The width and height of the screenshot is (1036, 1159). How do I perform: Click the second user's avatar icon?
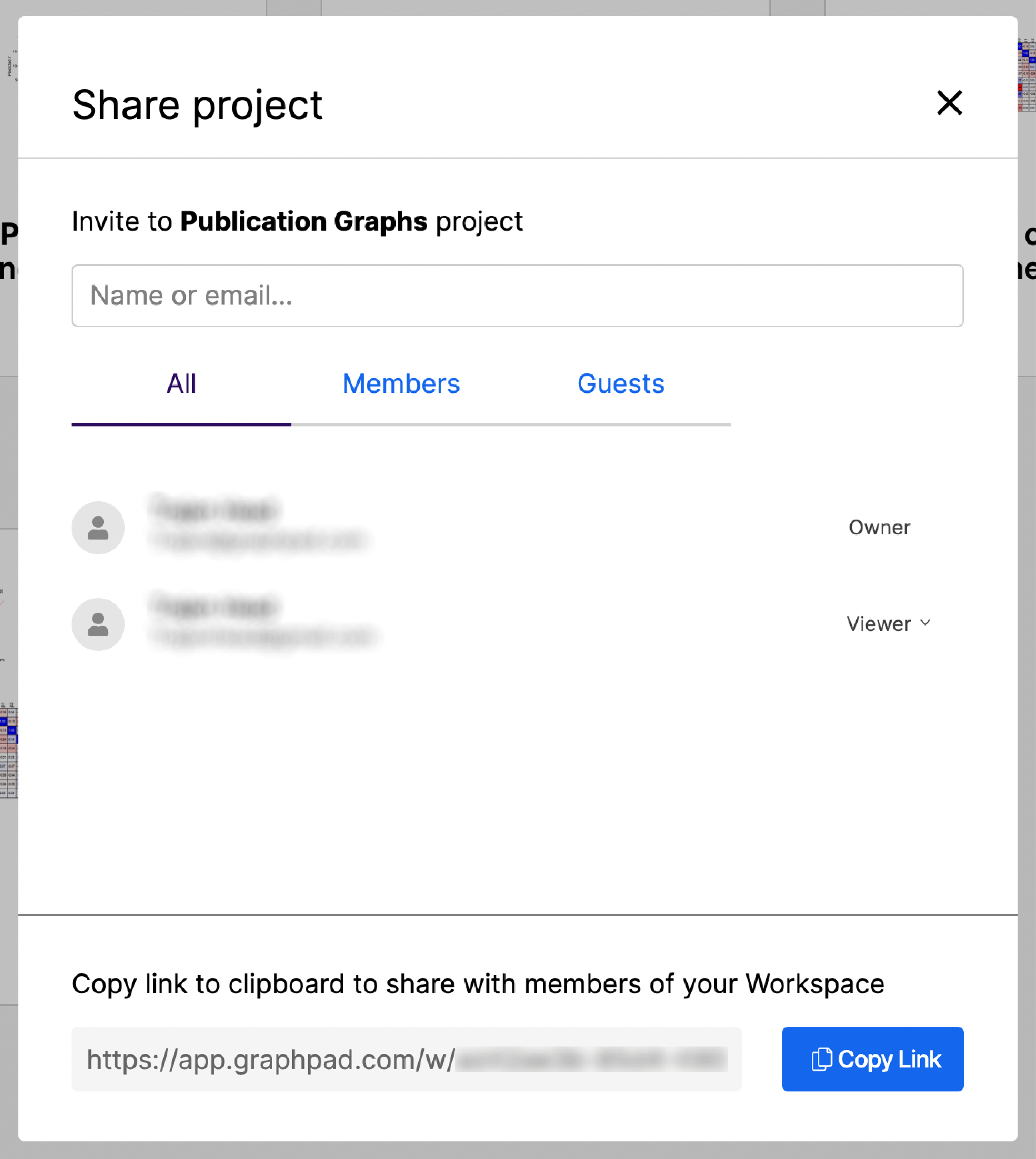(x=98, y=624)
